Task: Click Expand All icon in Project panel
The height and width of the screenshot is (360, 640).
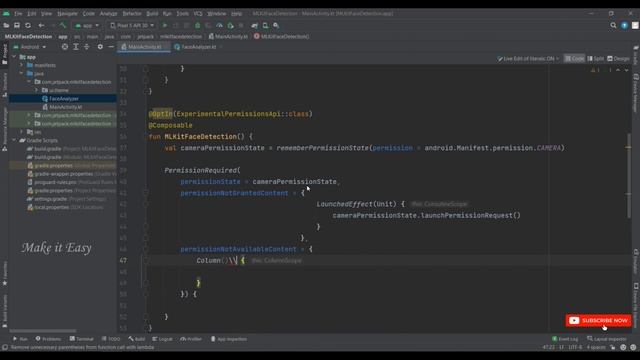Action: tap(76, 47)
